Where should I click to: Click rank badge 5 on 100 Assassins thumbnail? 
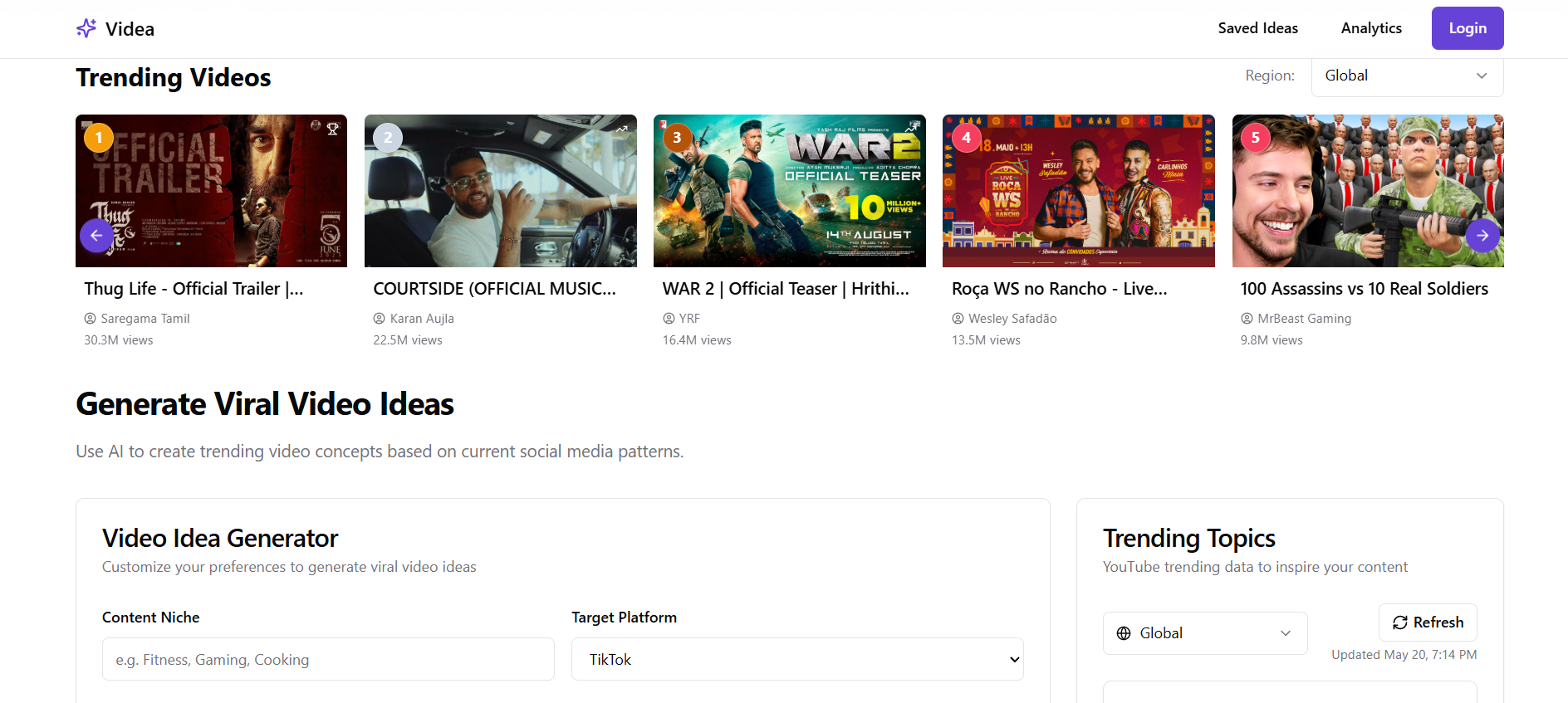[x=1255, y=138]
